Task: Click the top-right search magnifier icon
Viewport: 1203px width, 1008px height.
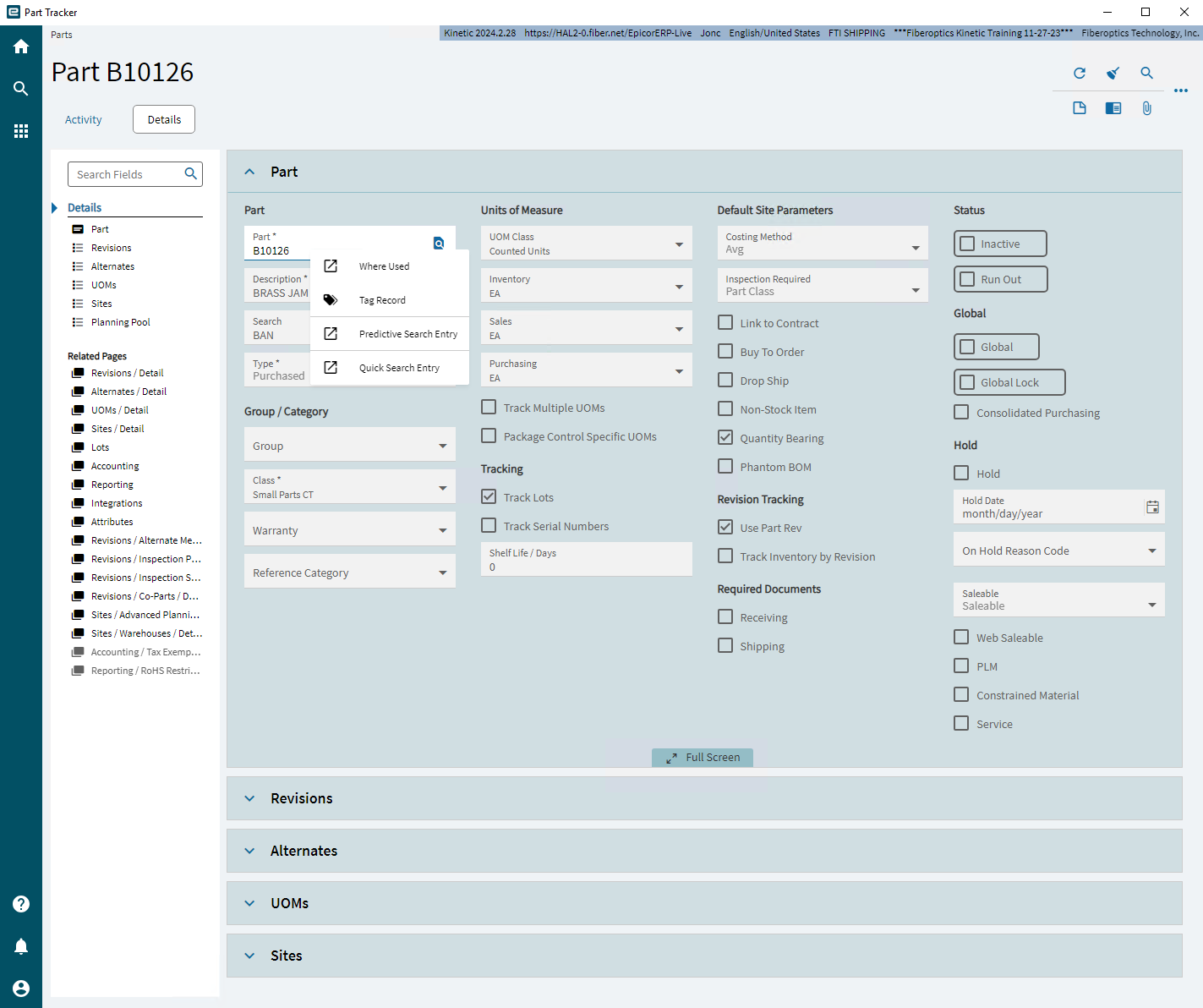Action: [x=1147, y=74]
